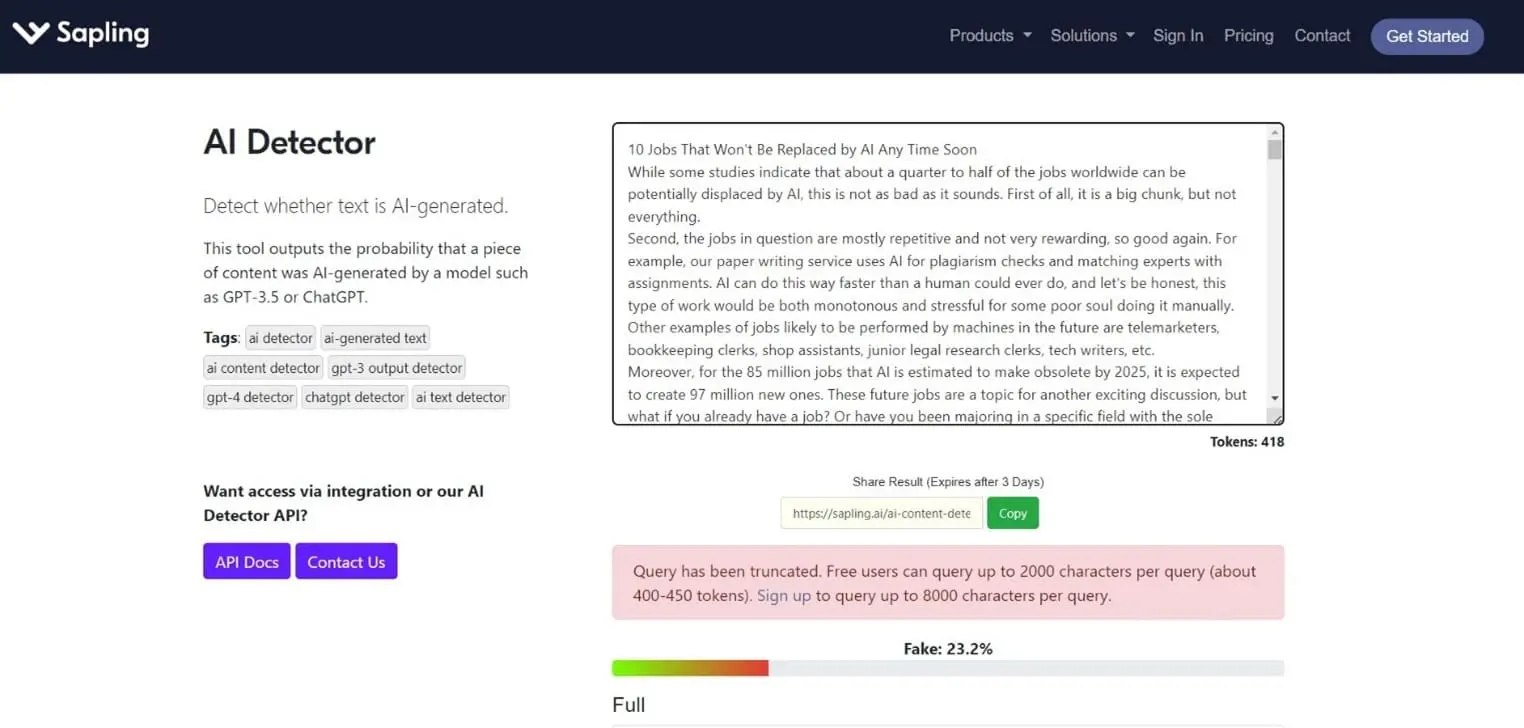Navigate to Contact page
Viewport: 1524px width, 728px height.
click(1321, 36)
